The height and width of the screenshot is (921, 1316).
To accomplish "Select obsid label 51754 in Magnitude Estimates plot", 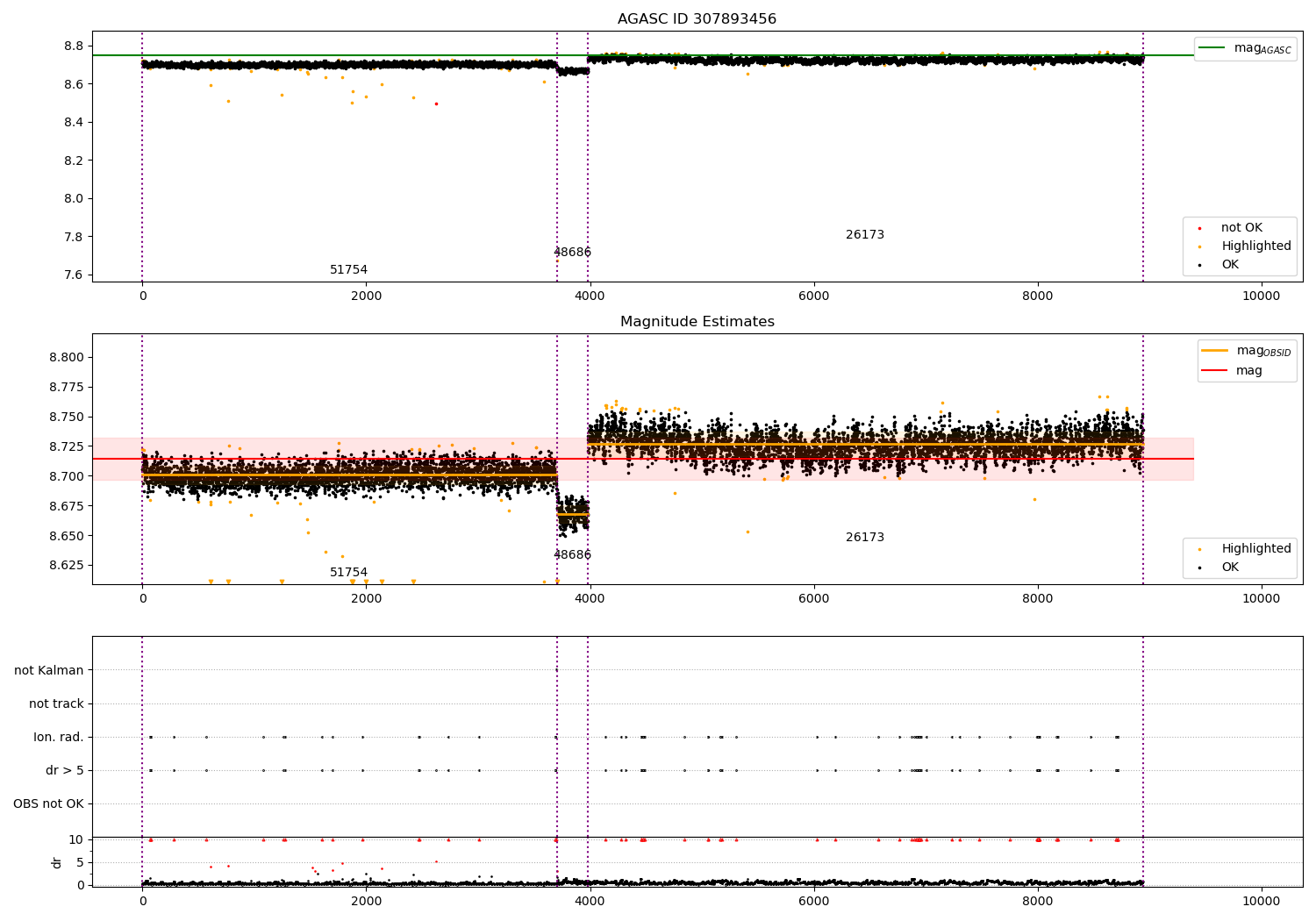I will (x=348, y=573).
